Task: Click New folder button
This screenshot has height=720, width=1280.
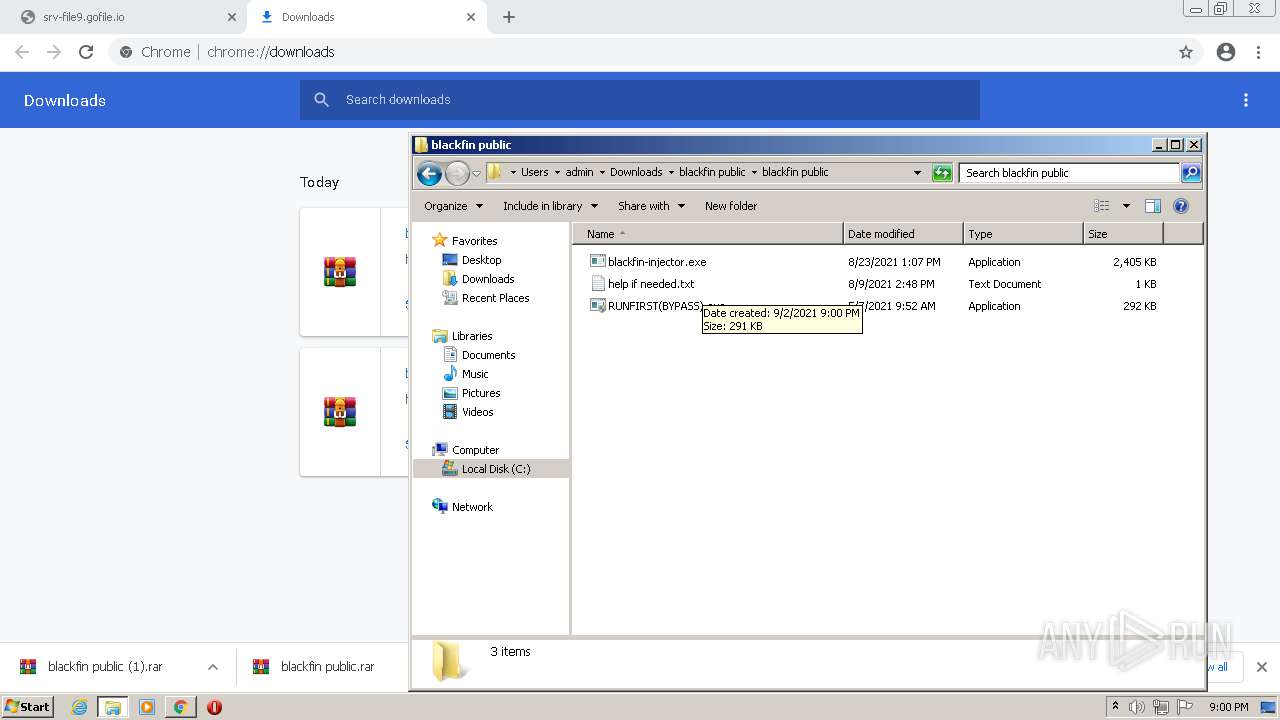Action: 731,206
